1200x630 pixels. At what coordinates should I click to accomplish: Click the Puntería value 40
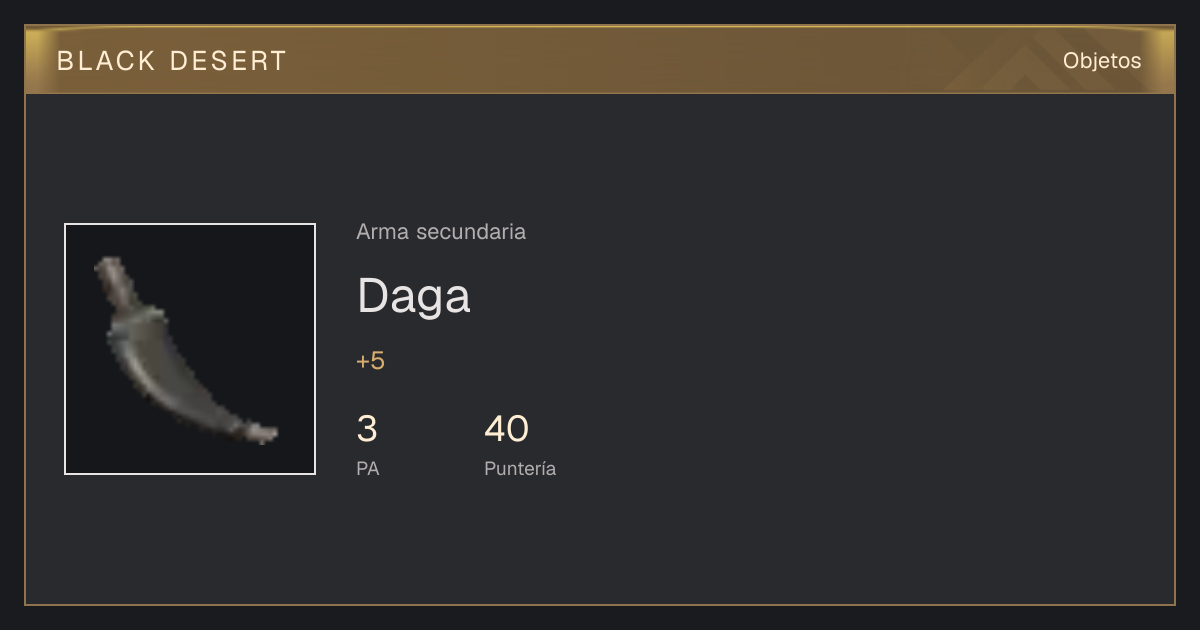point(506,429)
